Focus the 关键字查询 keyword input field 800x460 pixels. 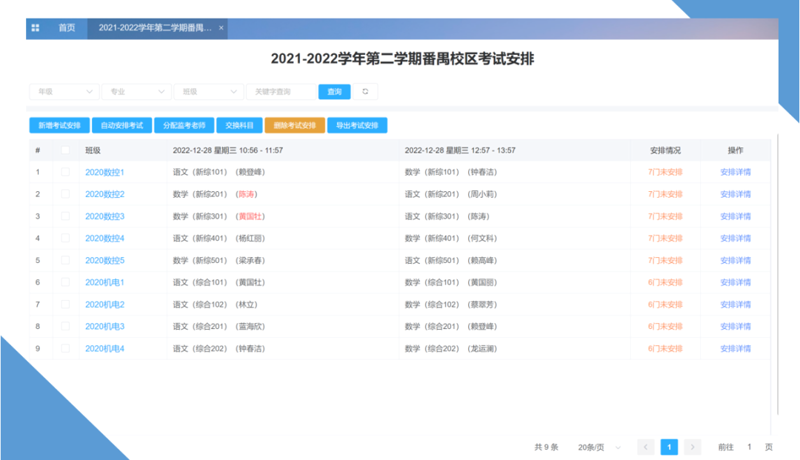pos(281,92)
